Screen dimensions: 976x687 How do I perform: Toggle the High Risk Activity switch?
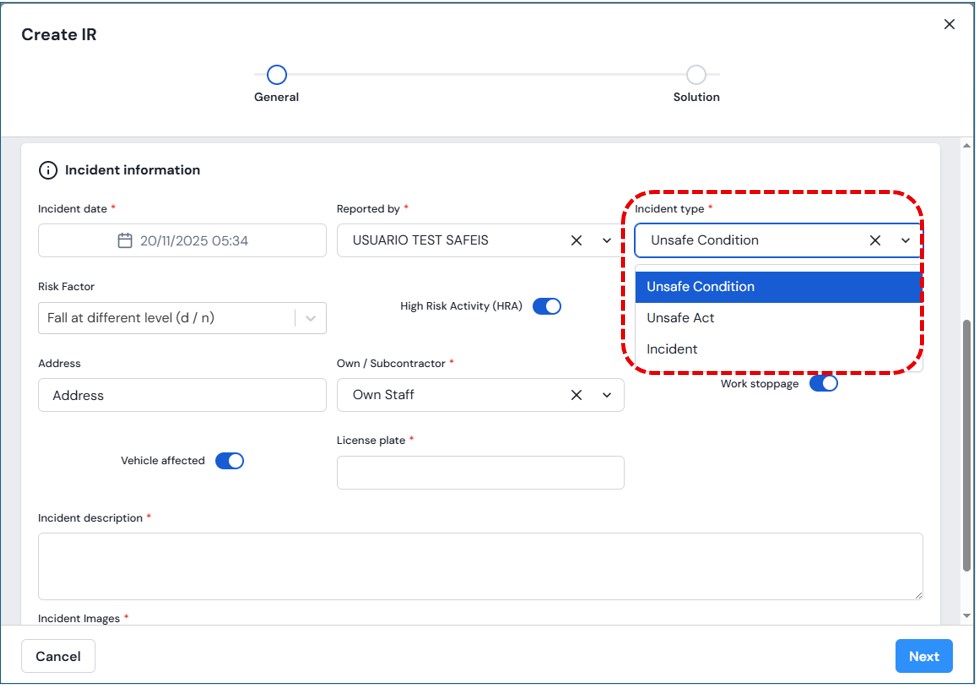(547, 307)
